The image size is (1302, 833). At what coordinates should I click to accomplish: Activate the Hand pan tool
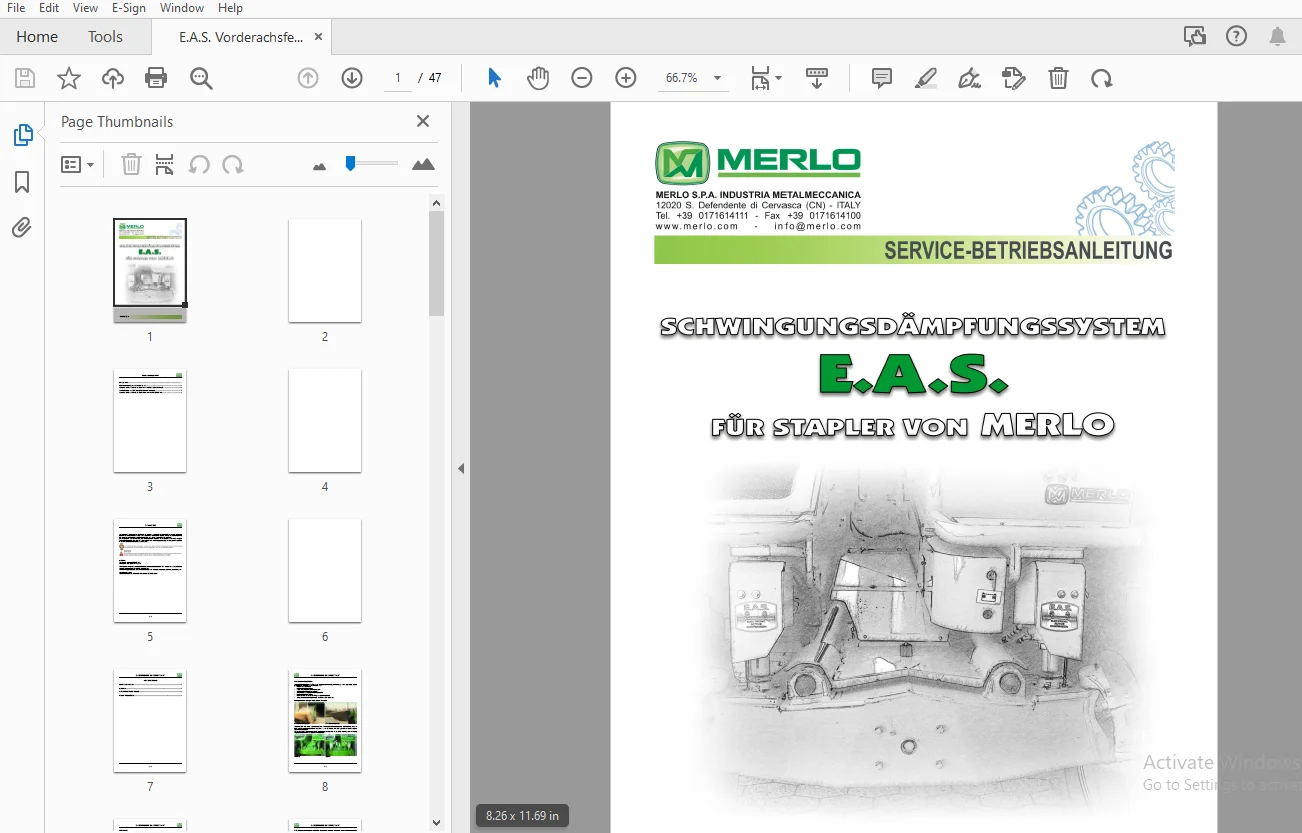[x=538, y=78]
